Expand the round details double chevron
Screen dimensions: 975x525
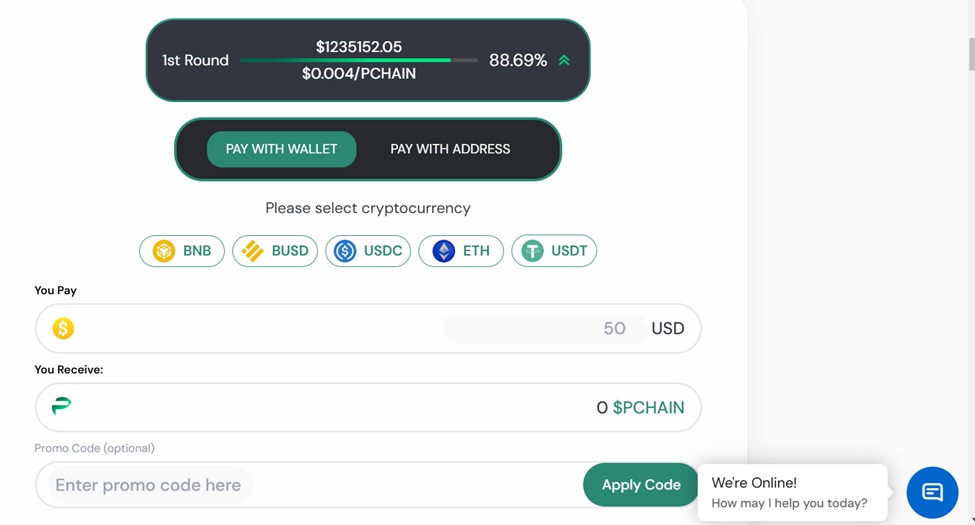tap(564, 60)
